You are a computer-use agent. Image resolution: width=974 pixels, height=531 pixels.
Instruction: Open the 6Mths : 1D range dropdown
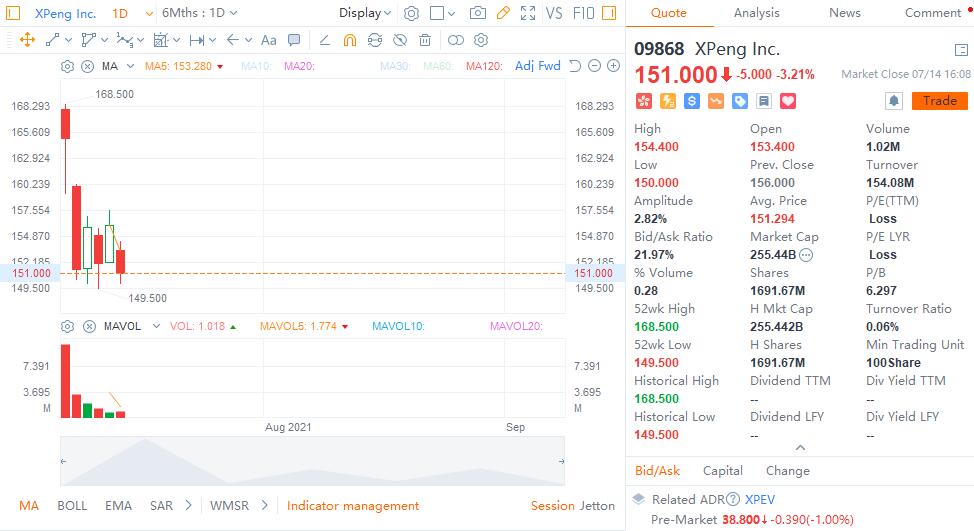click(x=200, y=13)
